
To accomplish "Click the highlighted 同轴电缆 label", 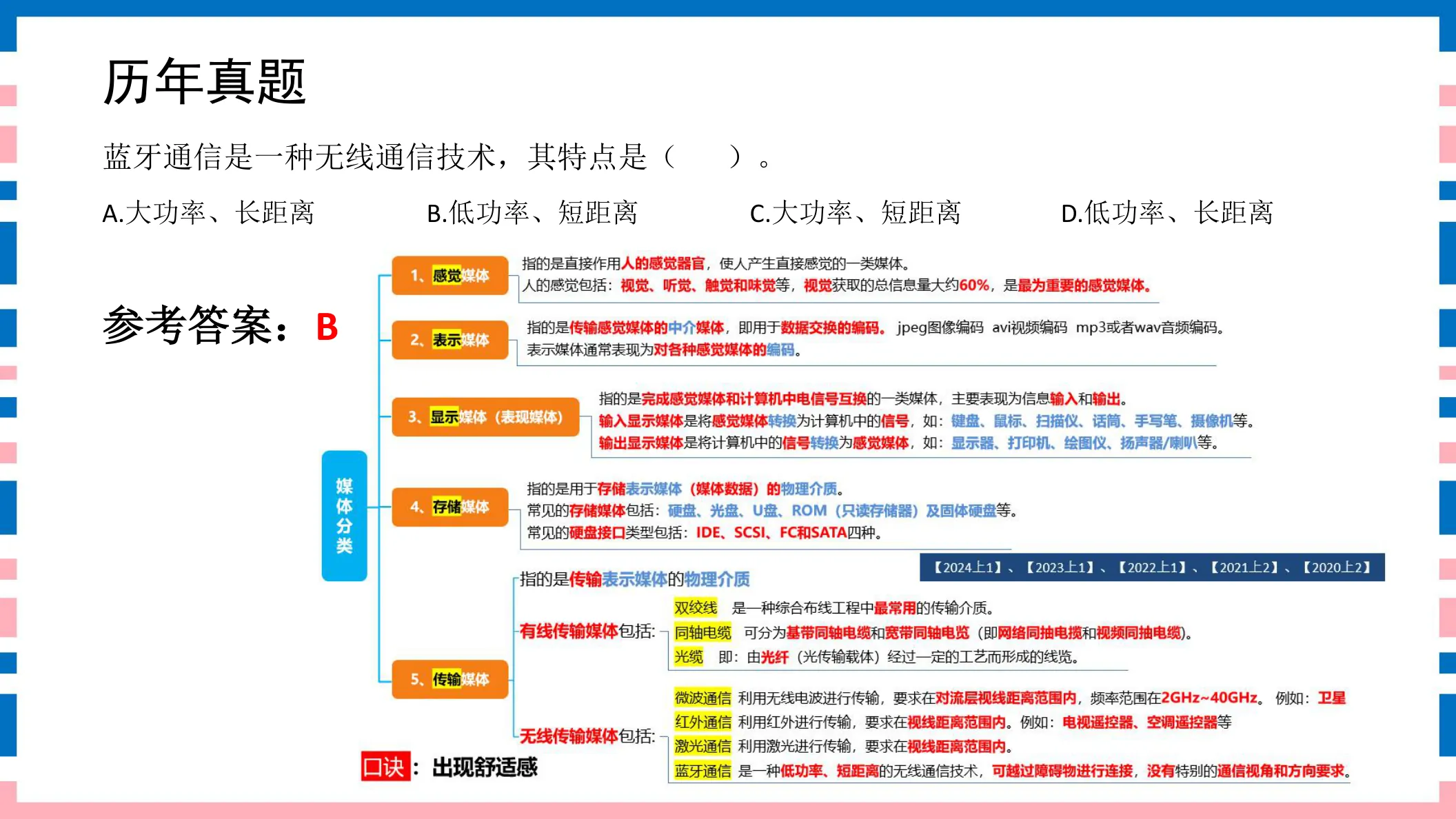I will [x=702, y=632].
